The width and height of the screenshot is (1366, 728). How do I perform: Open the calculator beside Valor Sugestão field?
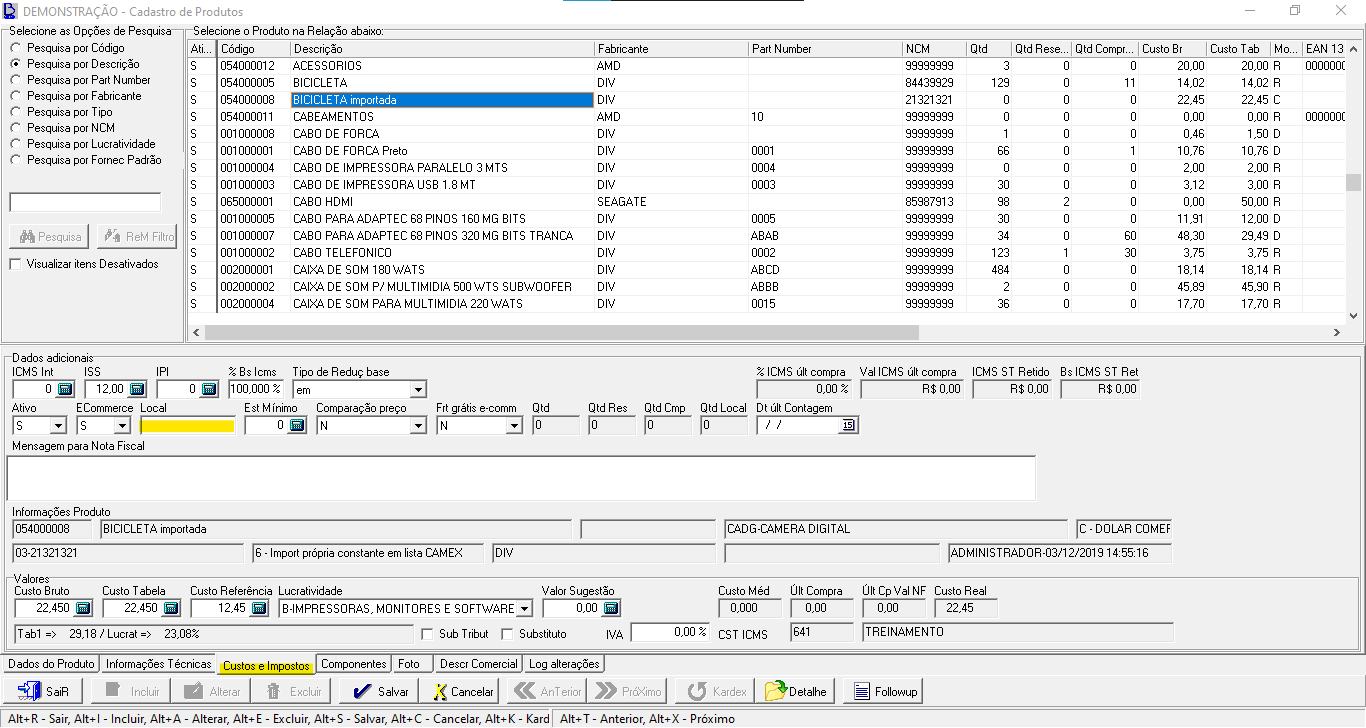(x=611, y=608)
